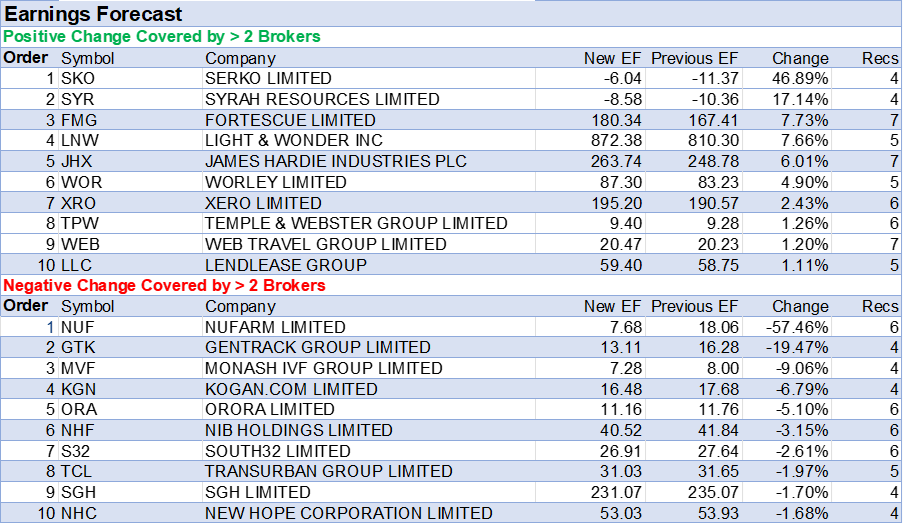Select the 167.41 Previous EF value
Screen dimensions: 903x524
pos(713,120)
